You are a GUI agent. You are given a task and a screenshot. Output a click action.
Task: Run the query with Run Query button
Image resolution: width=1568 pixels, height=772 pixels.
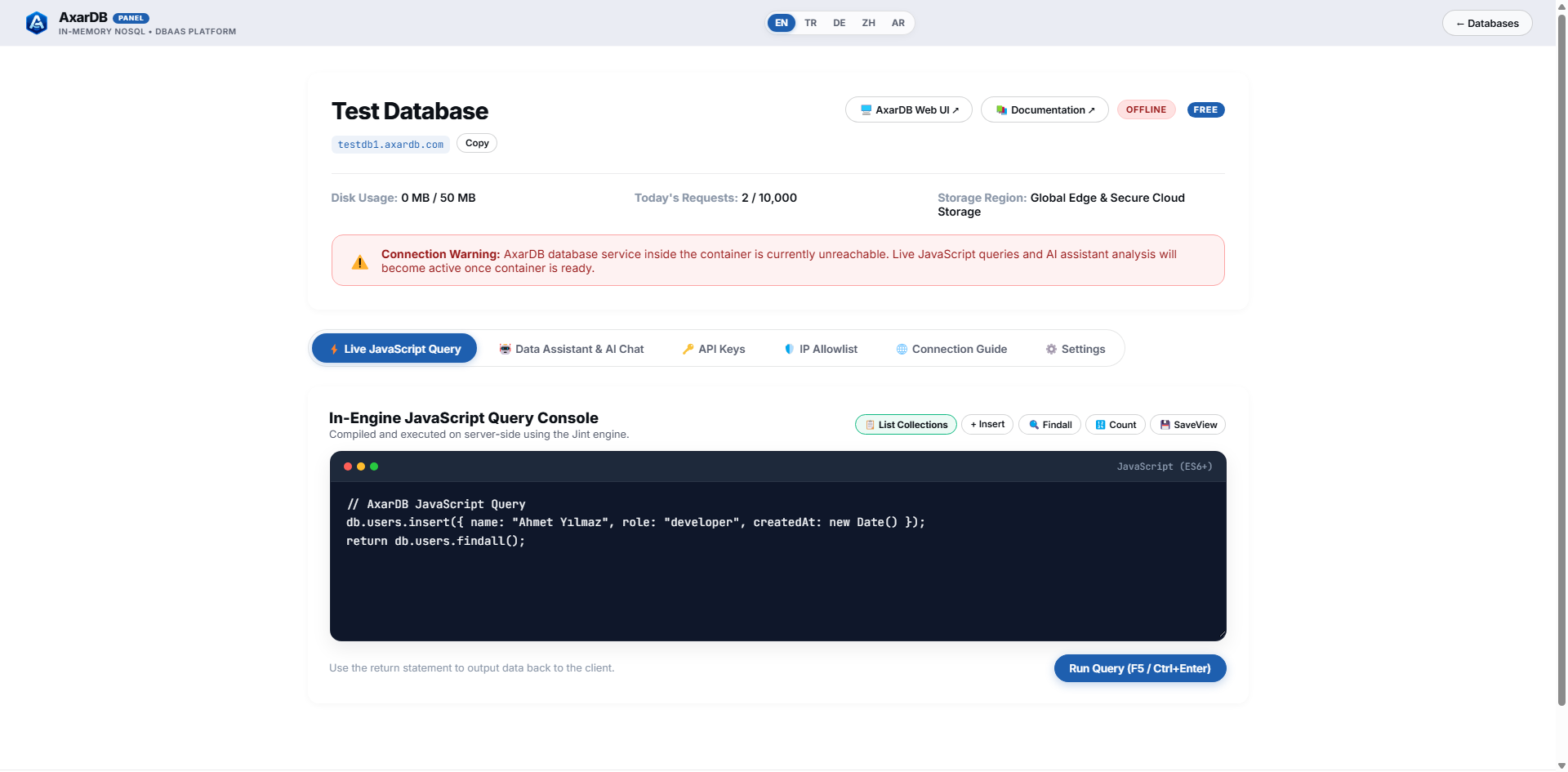(x=1140, y=668)
